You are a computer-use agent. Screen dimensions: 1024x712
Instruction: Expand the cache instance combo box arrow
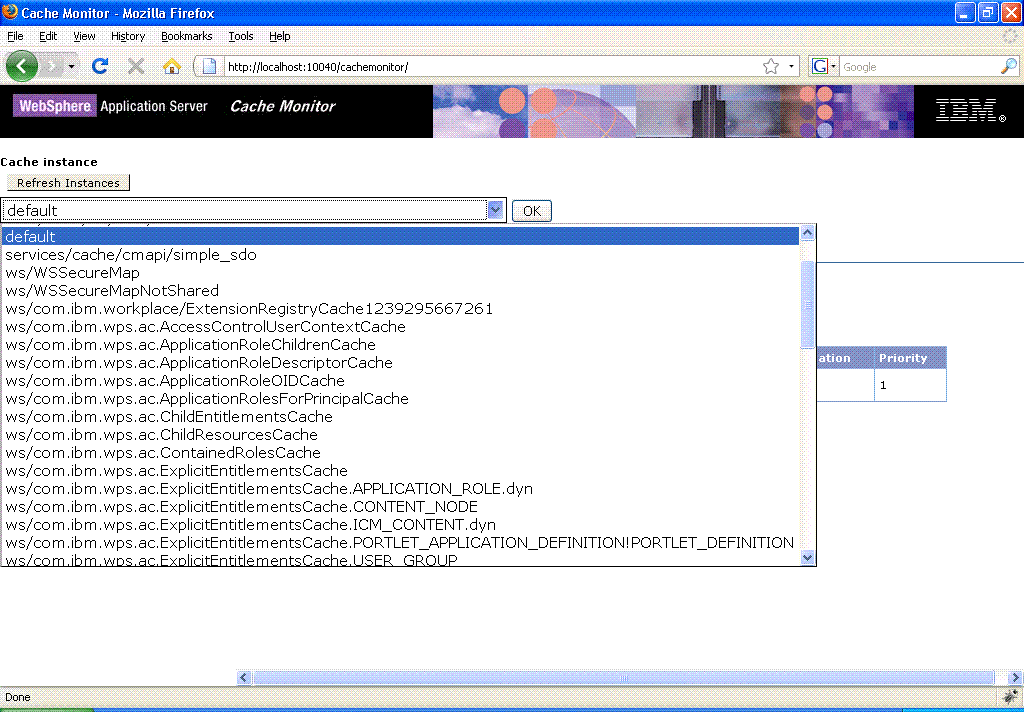495,210
